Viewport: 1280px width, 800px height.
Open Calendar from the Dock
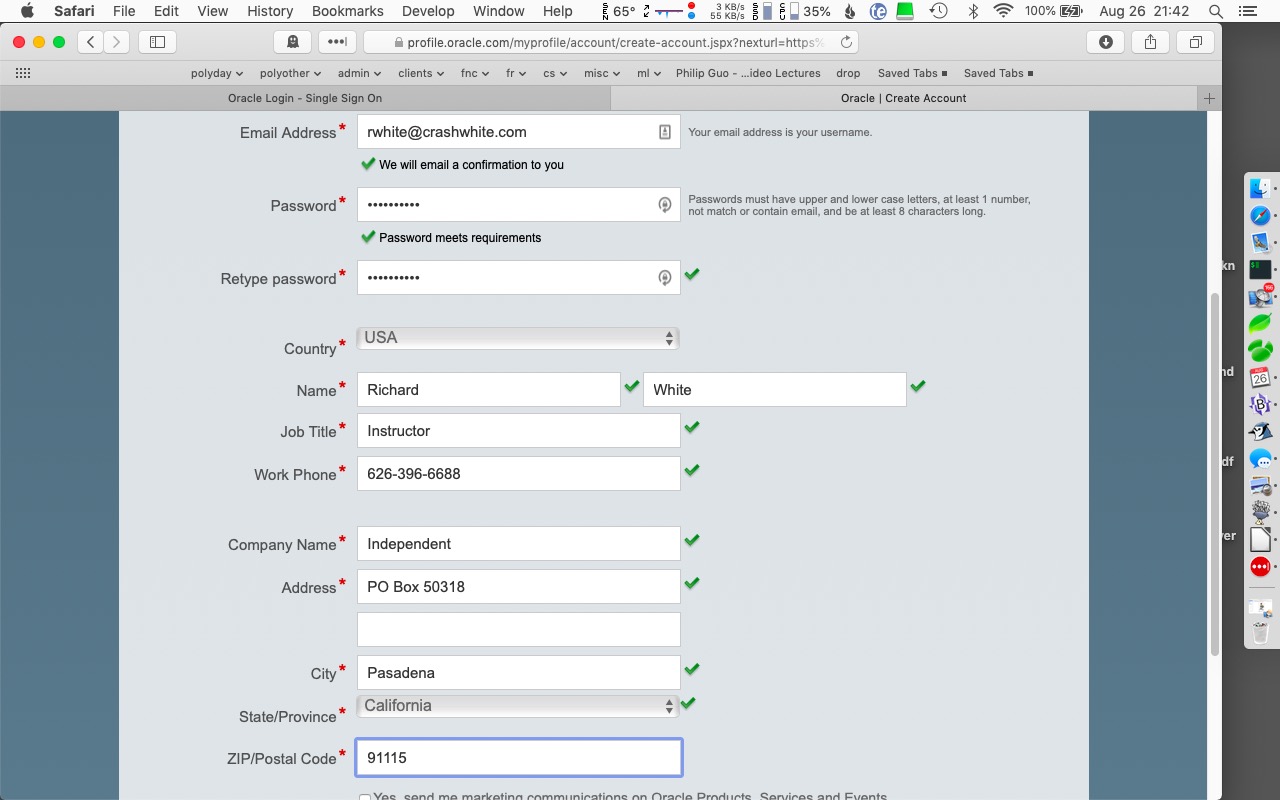click(x=1260, y=377)
